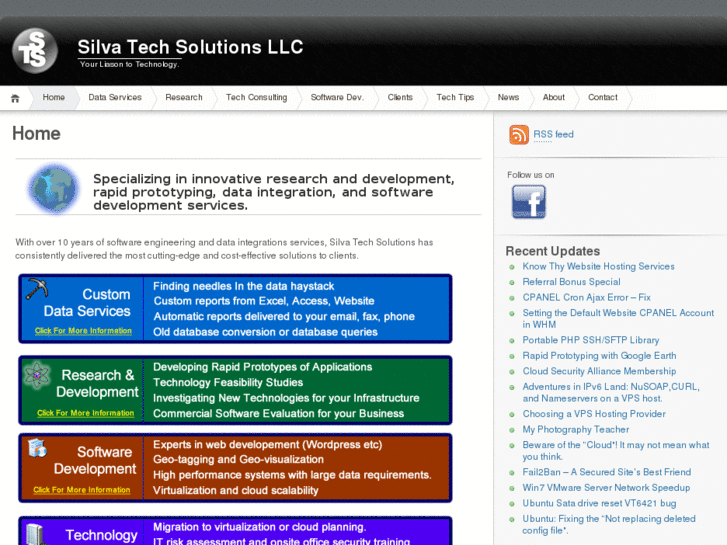The width and height of the screenshot is (727, 545).
Task: Open Know Thy Website Hosting Services
Action: click(x=598, y=266)
